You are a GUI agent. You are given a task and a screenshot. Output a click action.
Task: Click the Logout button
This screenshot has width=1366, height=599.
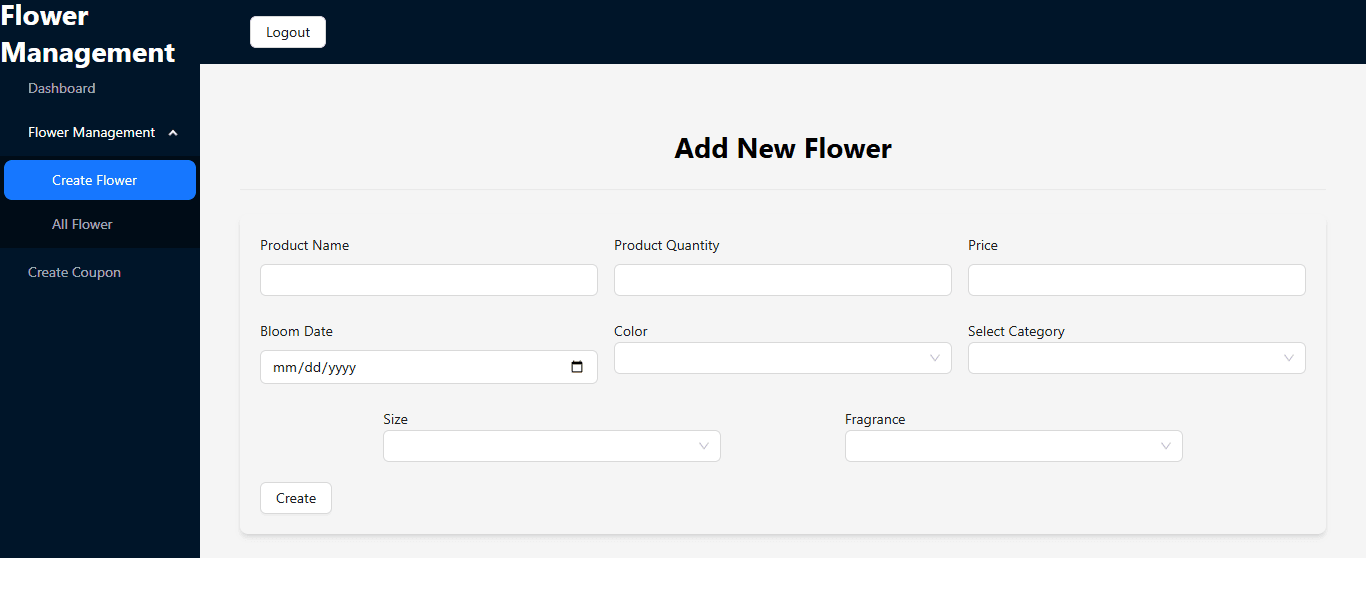[288, 32]
